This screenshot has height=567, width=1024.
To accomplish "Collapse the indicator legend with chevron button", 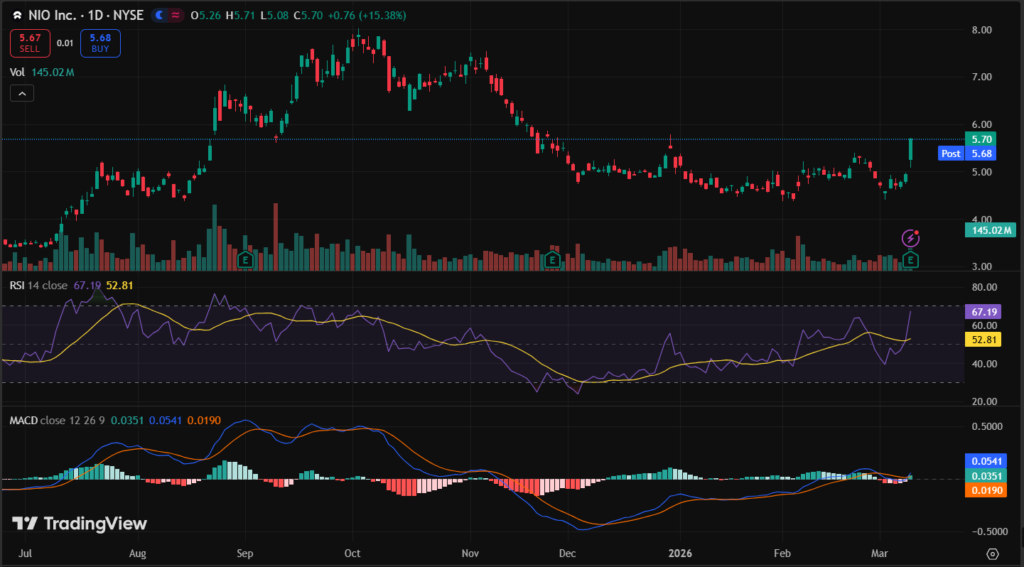I will tap(22, 93).
